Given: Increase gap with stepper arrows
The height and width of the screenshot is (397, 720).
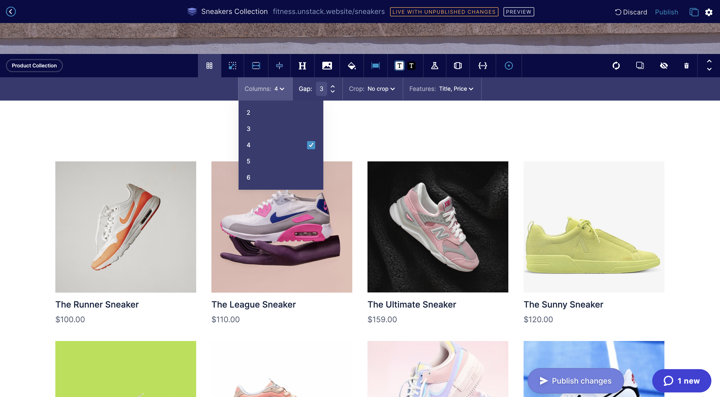Looking at the screenshot, I should click(x=332, y=86).
